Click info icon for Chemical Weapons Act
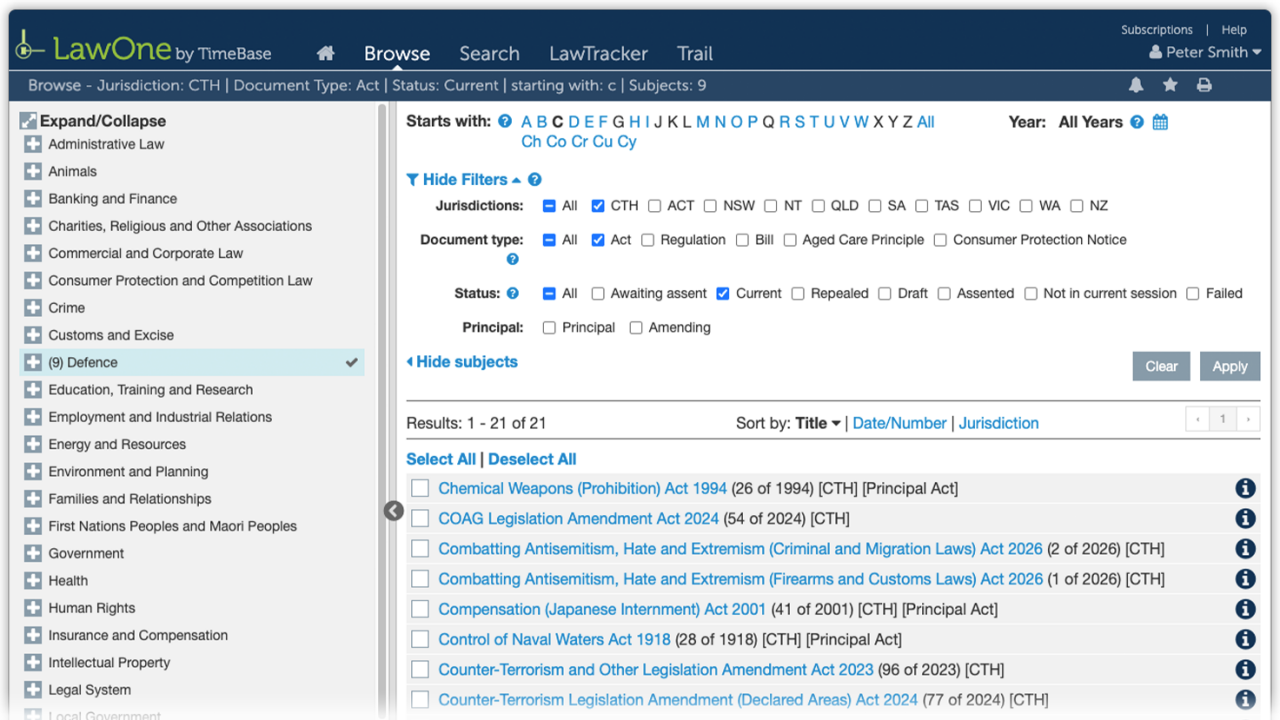This screenshot has width=1280, height=720. point(1245,488)
